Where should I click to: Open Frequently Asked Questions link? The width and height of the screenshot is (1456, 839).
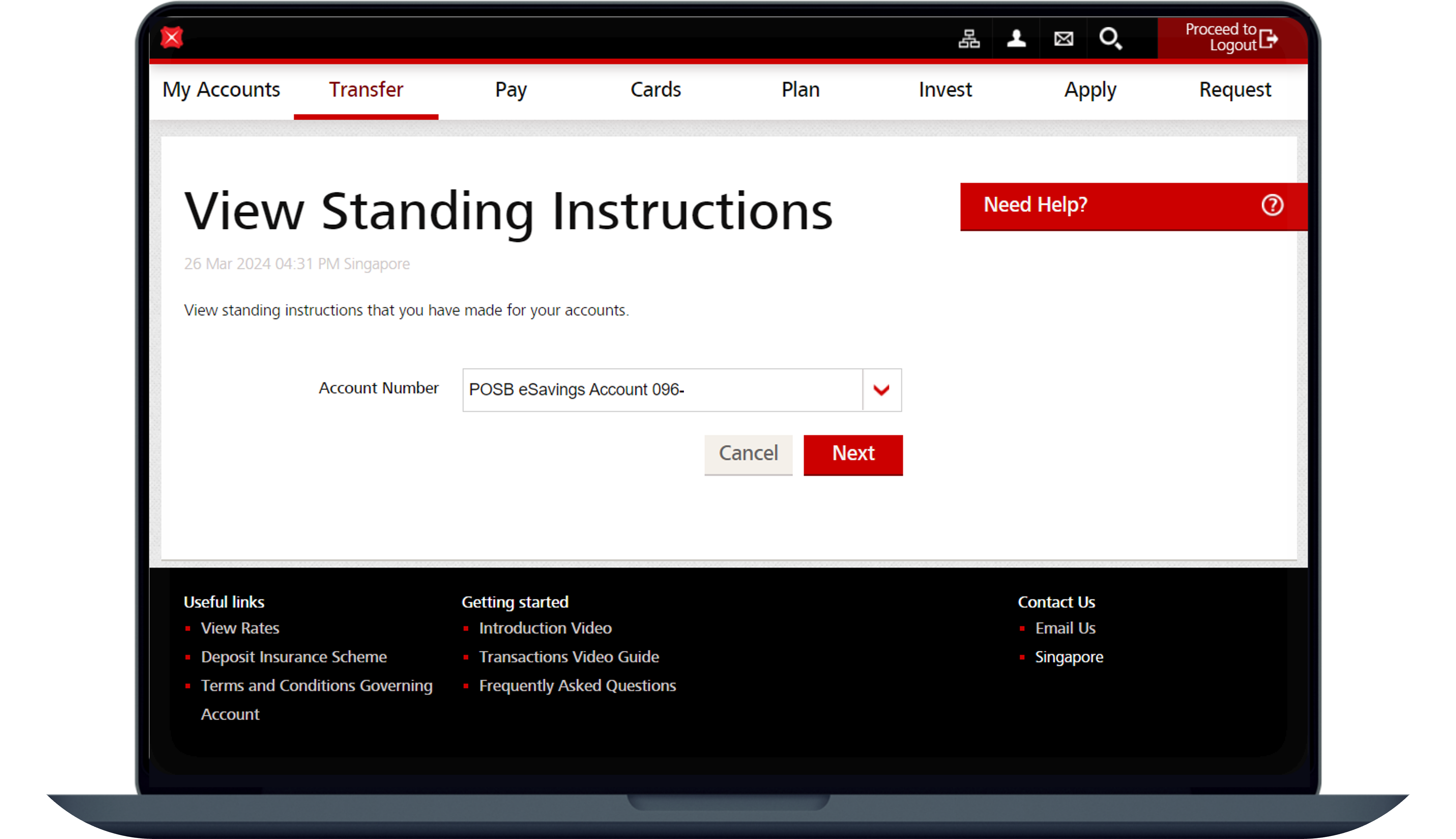coord(577,686)
